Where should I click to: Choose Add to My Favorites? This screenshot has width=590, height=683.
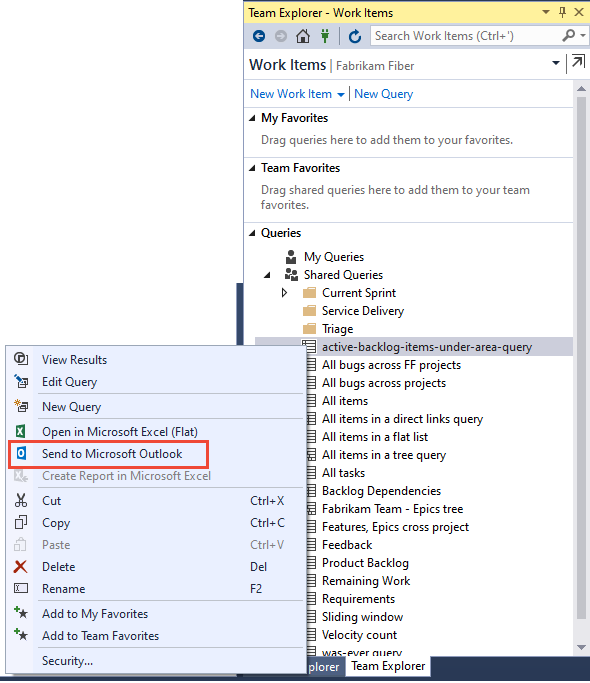(95, 613)
